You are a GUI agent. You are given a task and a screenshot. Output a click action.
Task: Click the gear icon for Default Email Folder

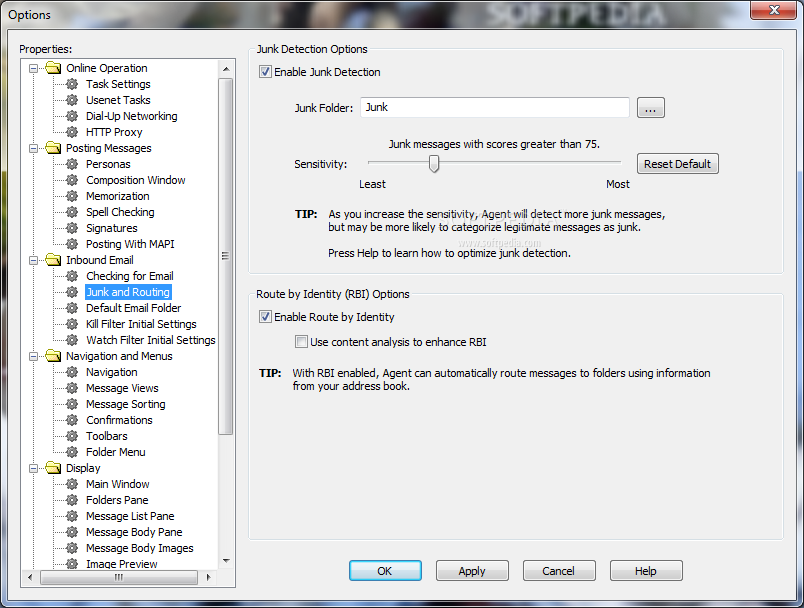(72, 308)
